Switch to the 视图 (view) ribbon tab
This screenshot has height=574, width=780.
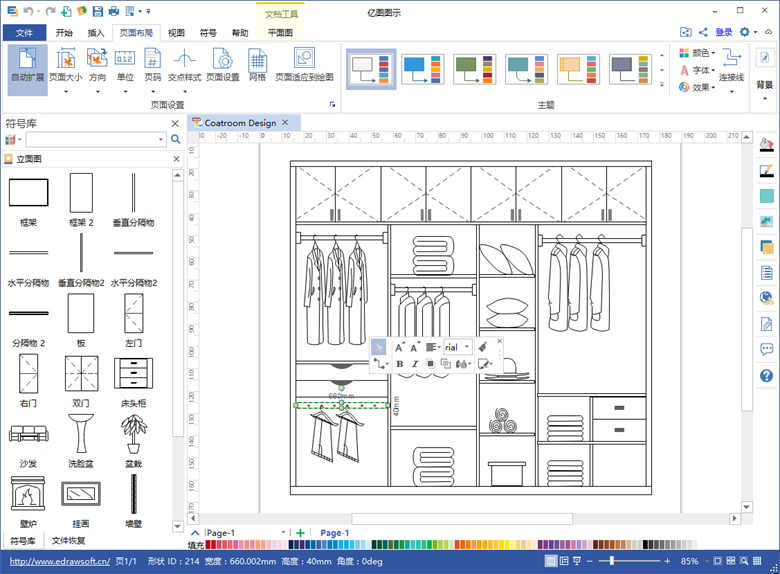[x=176, y=33]
